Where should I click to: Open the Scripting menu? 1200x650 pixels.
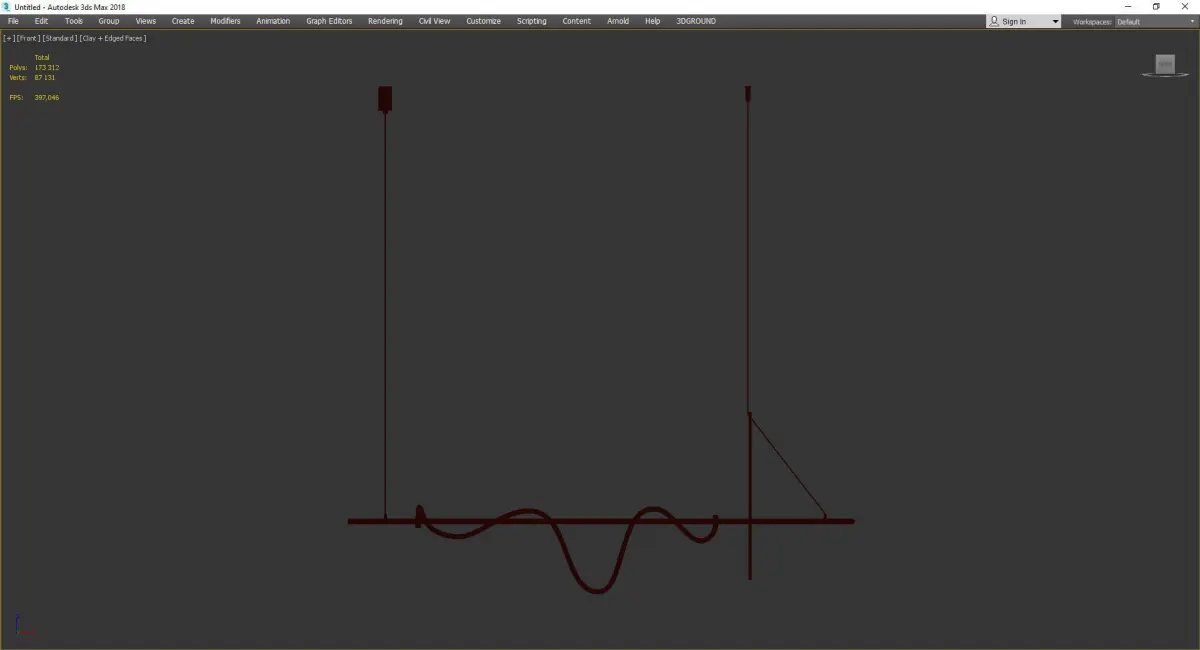coord(531,21)
